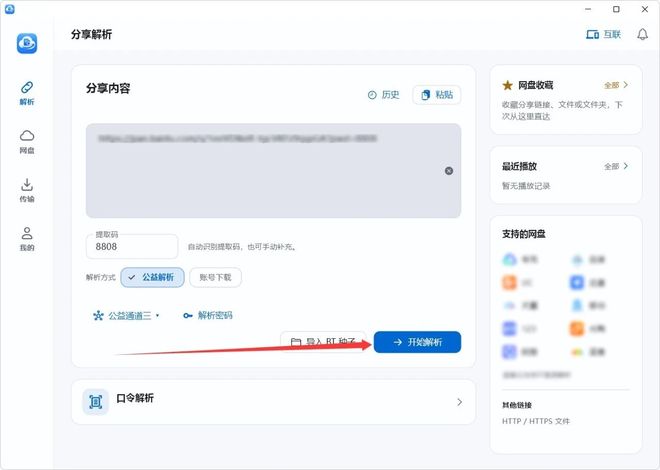Open the 解析 (link parse) sidebar tab
This screenshot has width=660, height=470.
click(27, 93)
